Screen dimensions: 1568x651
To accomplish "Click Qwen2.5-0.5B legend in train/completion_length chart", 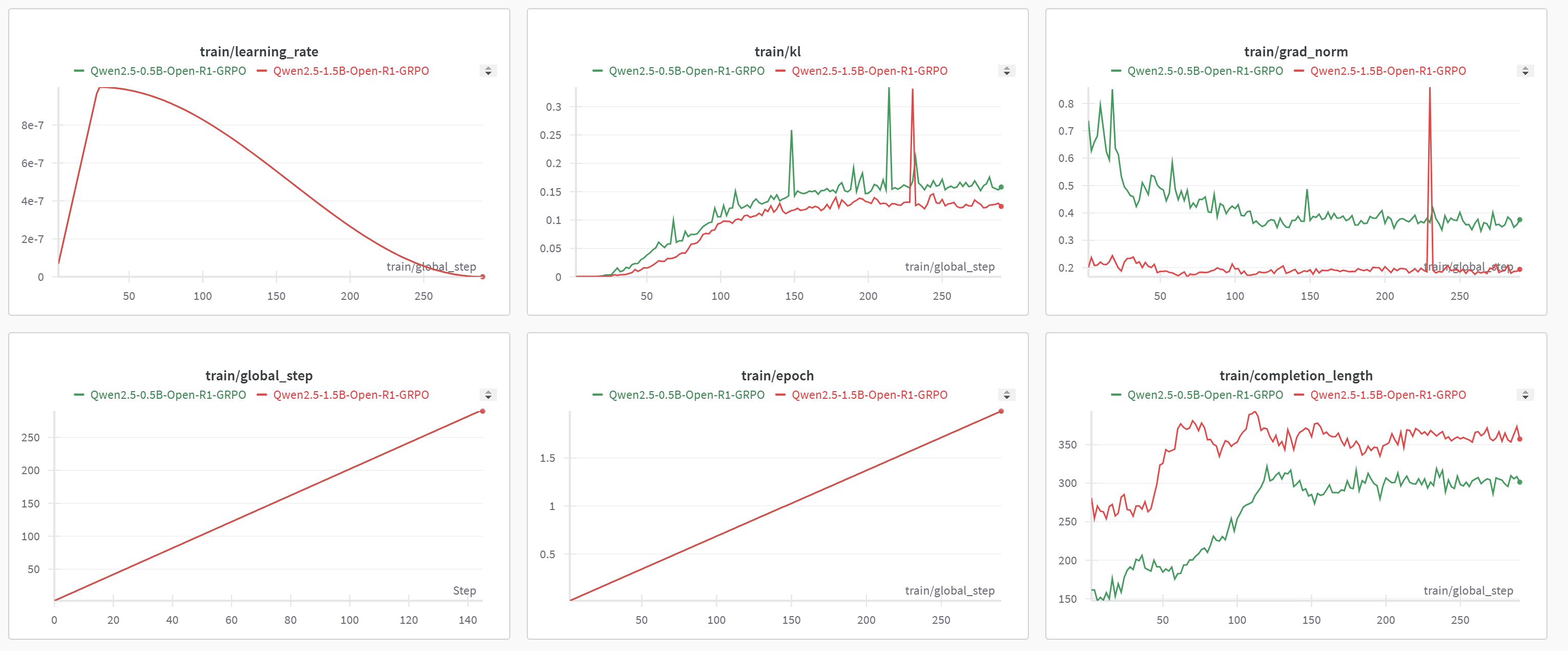I will tap(1205, 395).
